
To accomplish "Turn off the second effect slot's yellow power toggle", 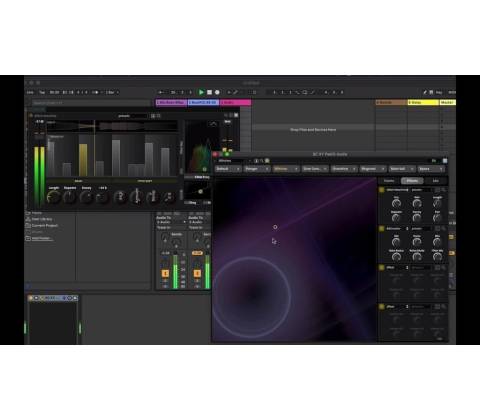I will tap(382, 229).
